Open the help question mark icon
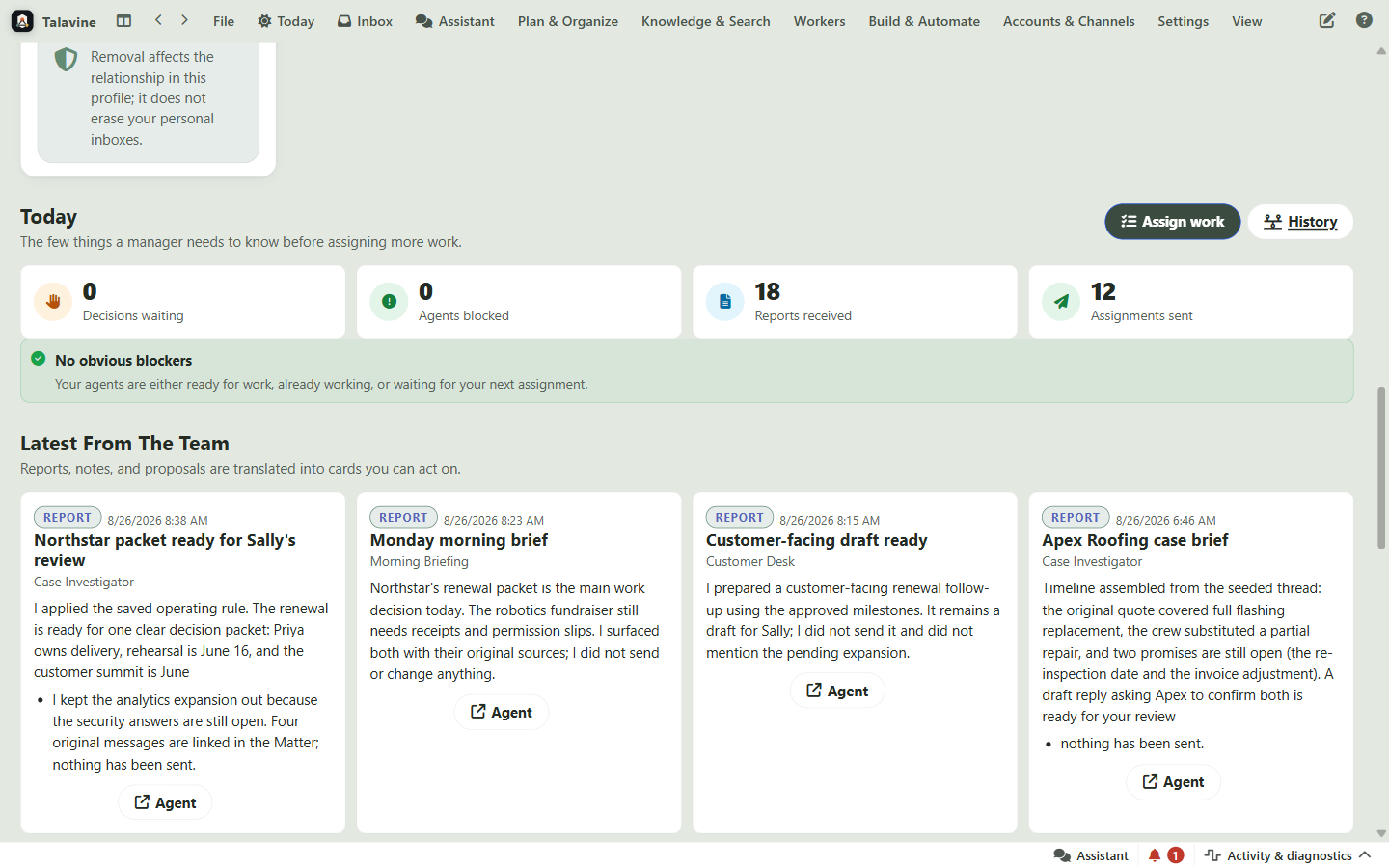The height and width of the screenshot is (868, 1389). [x=1364, y=20]
